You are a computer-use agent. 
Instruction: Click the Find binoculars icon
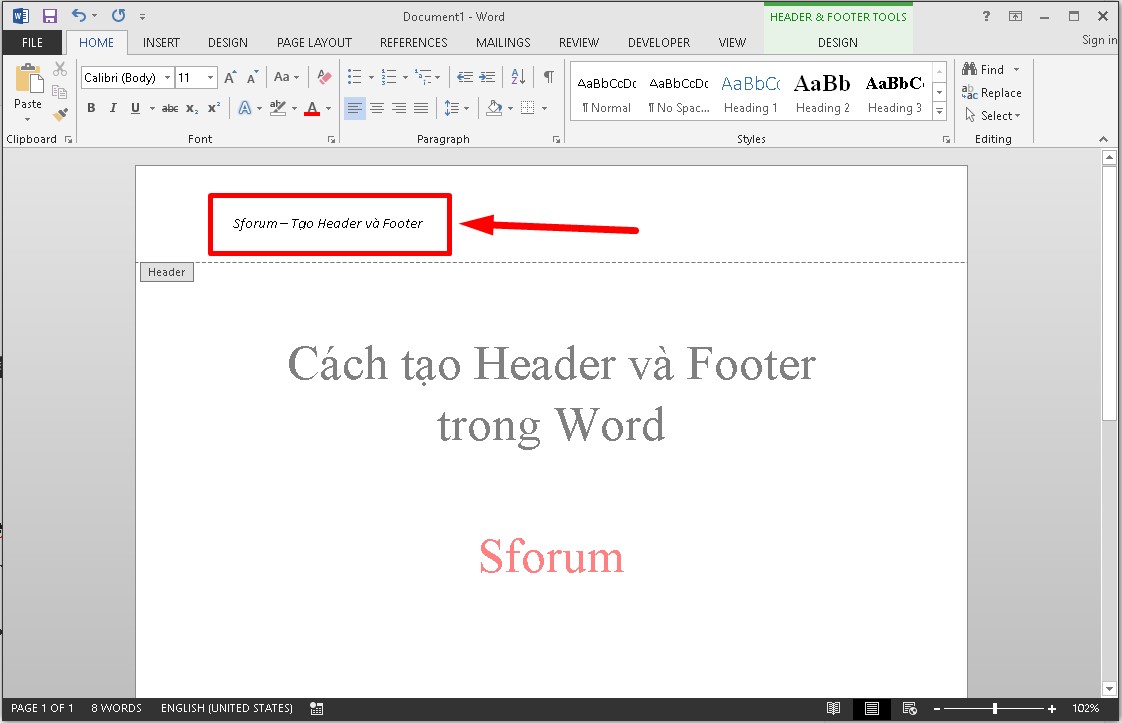(970, 69)
